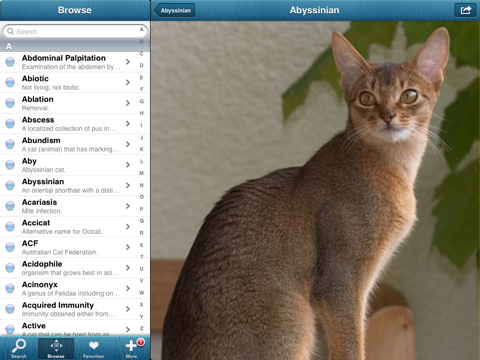Tap the blue bullet beside ACF
The height and width of the screenshot is (360, 480).
tap(10, 247)
